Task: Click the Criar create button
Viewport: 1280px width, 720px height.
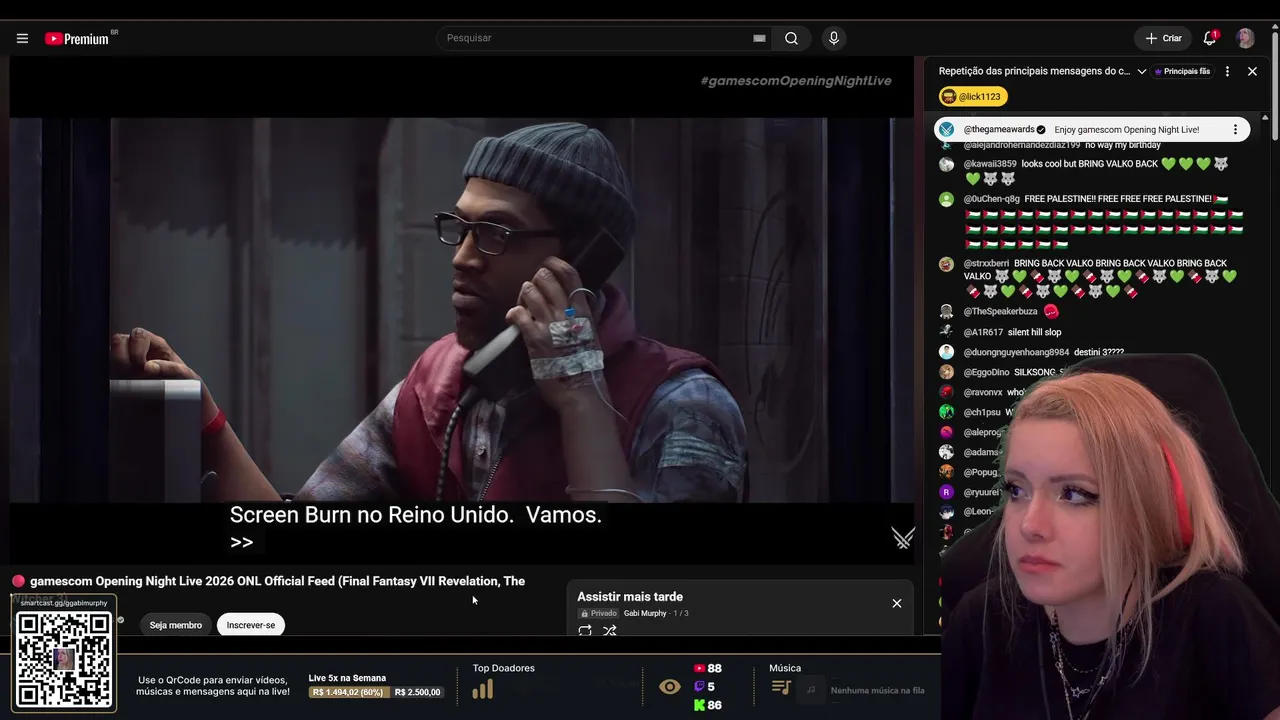Action: coord(1163,38)
